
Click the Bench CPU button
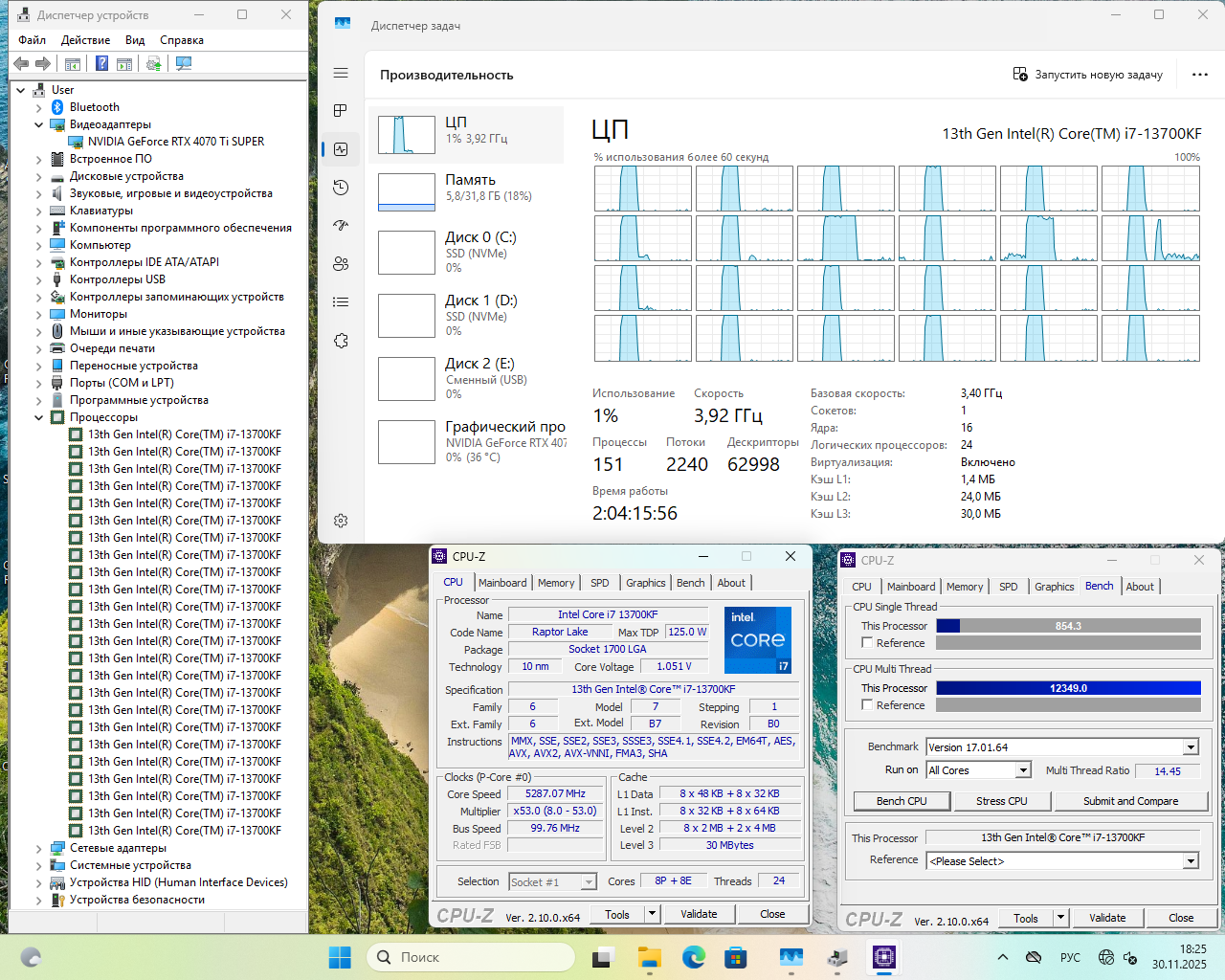coord(902,801)
